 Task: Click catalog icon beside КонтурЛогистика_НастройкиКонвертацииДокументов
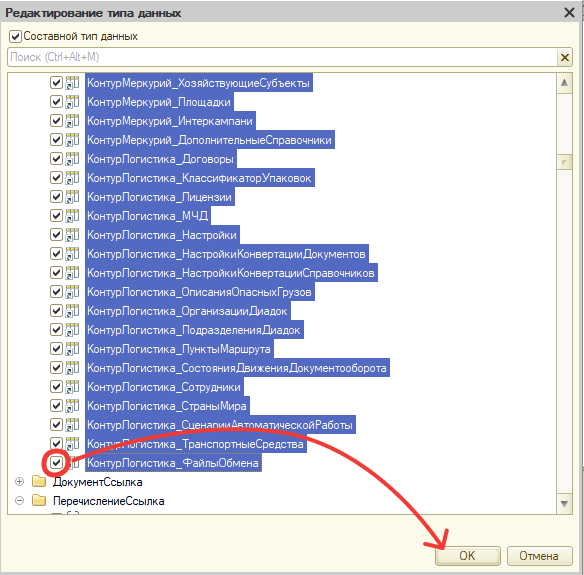coord(73,254)
